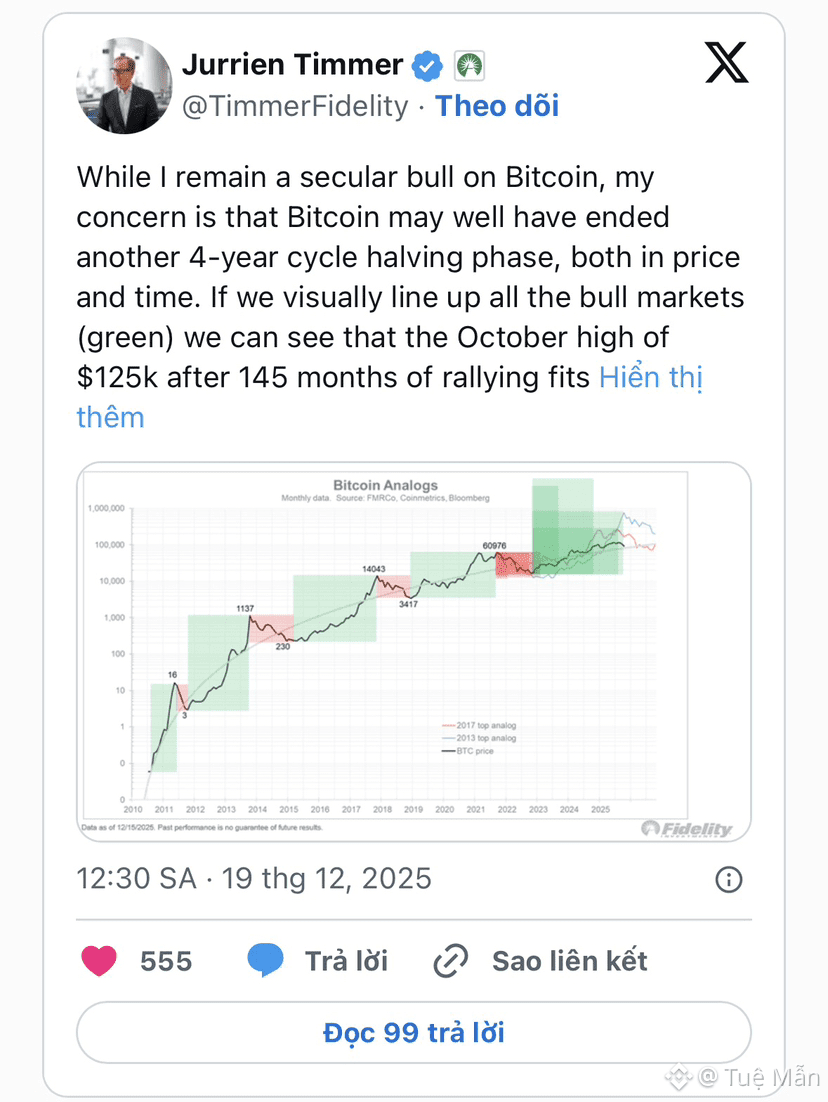This screenshot has height=1102, width=828.
Task: Click the watermark logo near Tuệ Mẫn
Action: point(680,1076)
